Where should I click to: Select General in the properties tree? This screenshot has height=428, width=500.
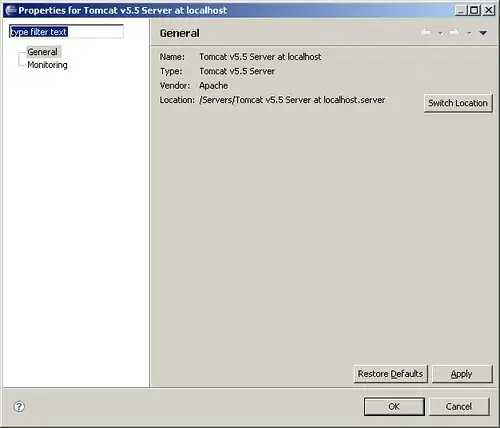click(43, 52)
